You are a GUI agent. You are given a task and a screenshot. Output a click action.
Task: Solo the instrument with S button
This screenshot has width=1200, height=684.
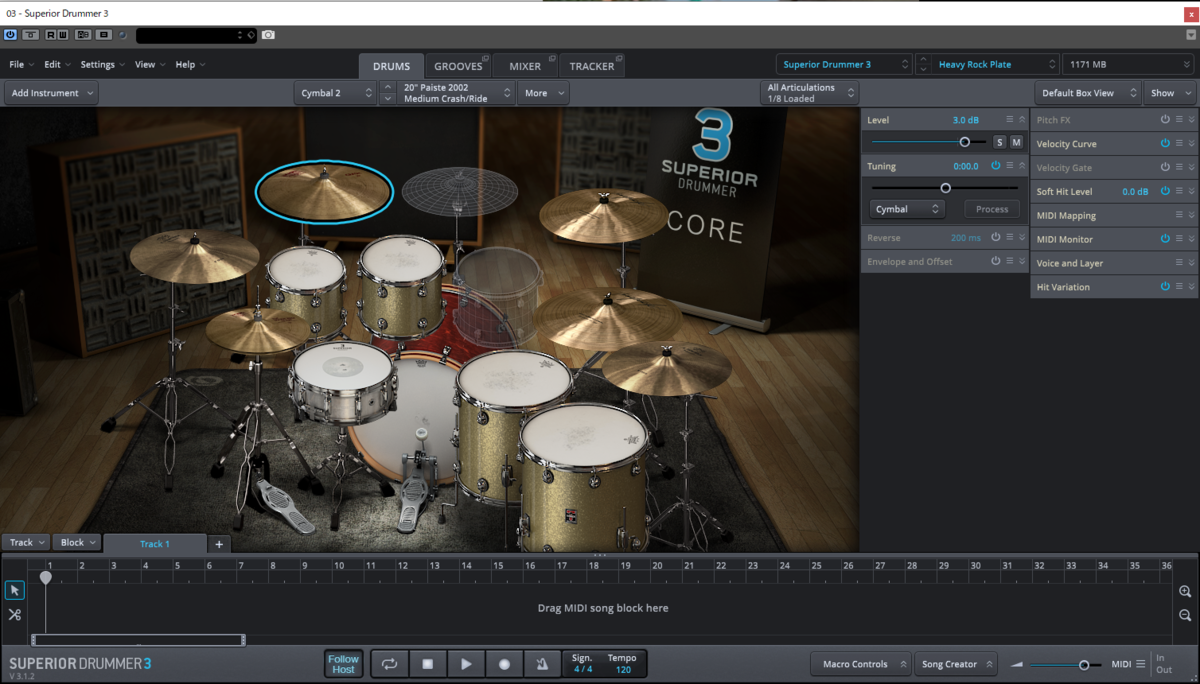(999, 142)
